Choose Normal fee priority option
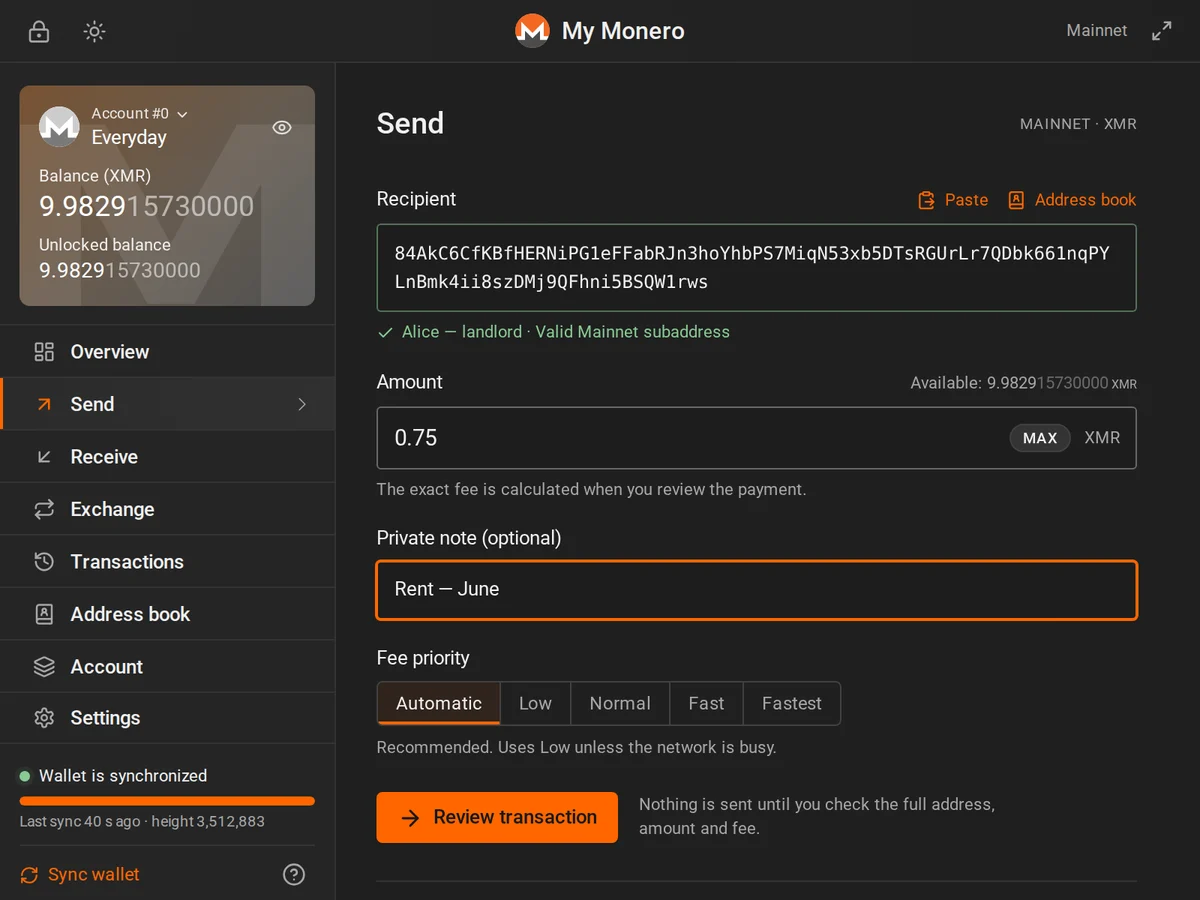 click(x=620, y=703)
